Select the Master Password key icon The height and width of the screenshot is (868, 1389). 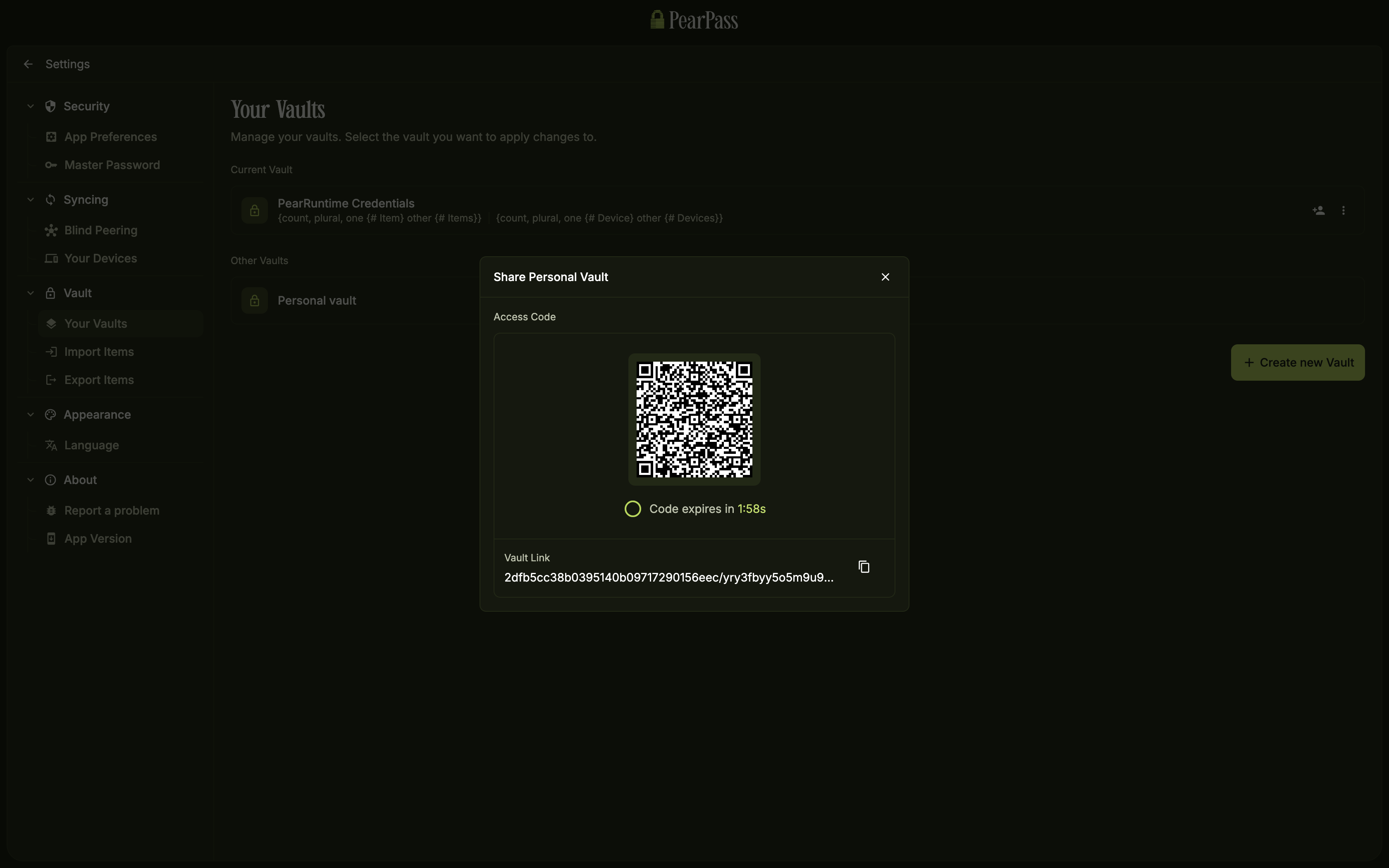tap(51, 165)
